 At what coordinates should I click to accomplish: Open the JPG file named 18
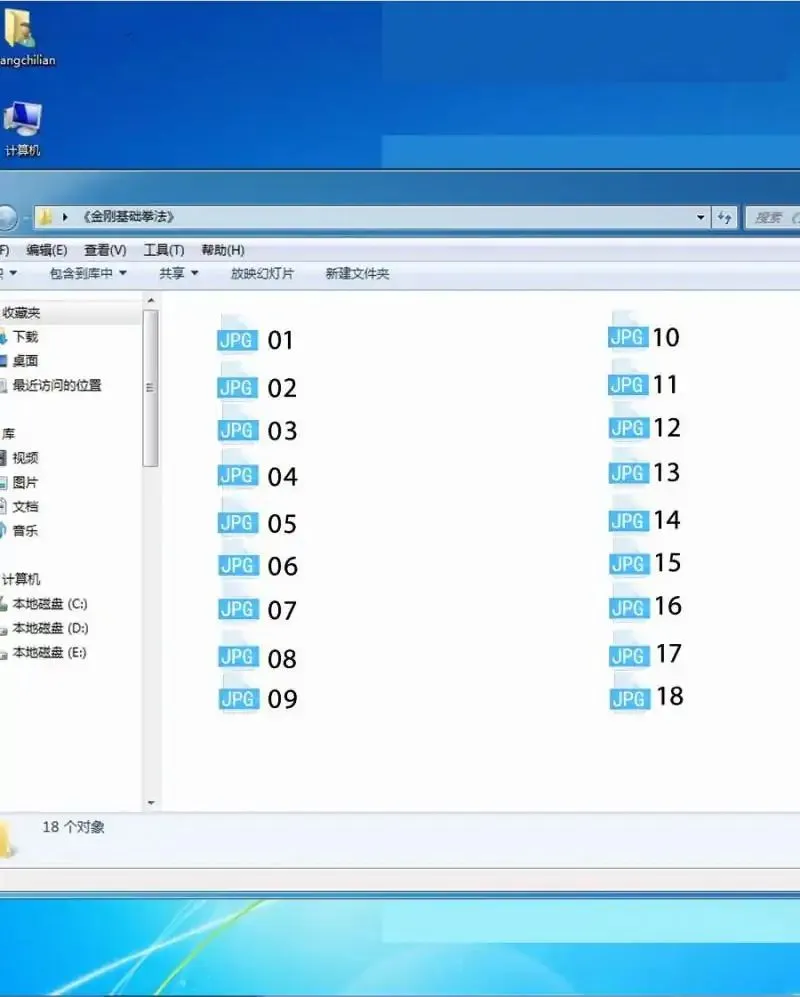click(645, 698)
